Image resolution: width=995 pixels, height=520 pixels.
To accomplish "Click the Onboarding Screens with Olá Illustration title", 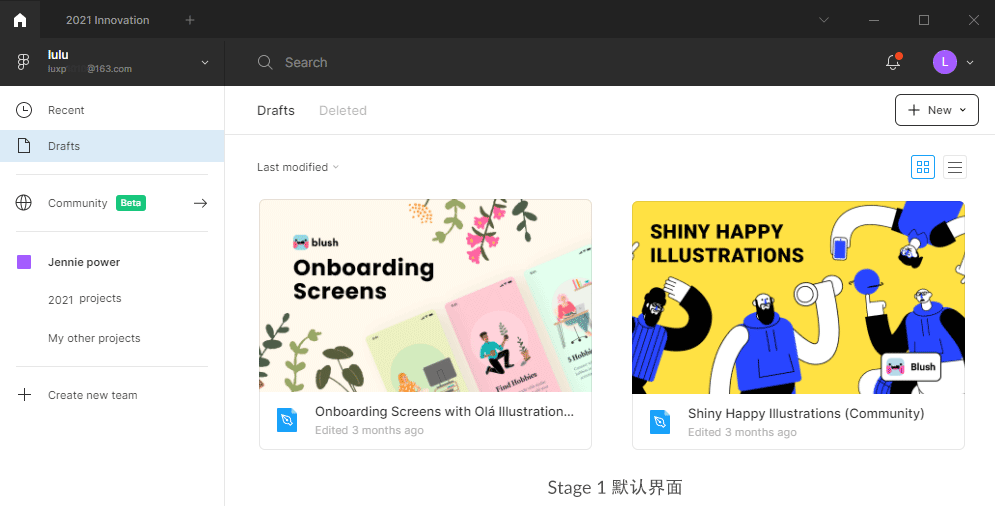I will click(x=444, y=411).
